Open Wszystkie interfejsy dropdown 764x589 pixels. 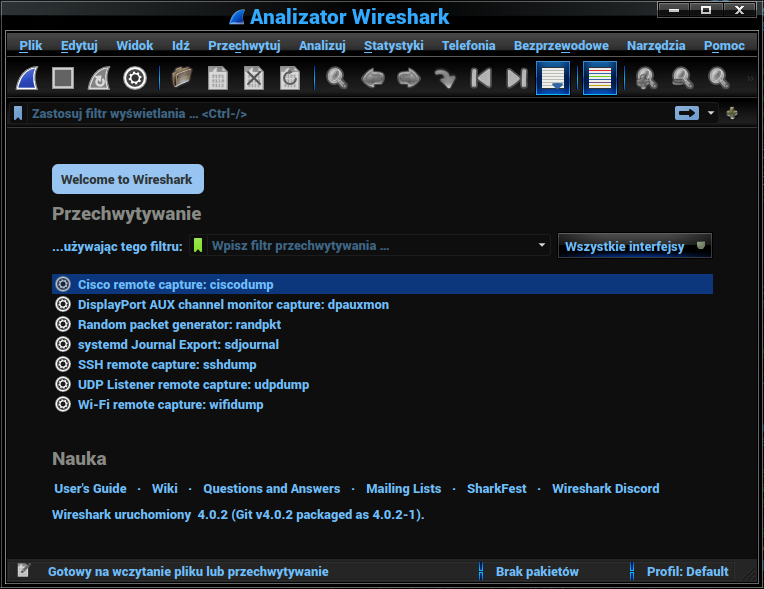pos(634,246)
